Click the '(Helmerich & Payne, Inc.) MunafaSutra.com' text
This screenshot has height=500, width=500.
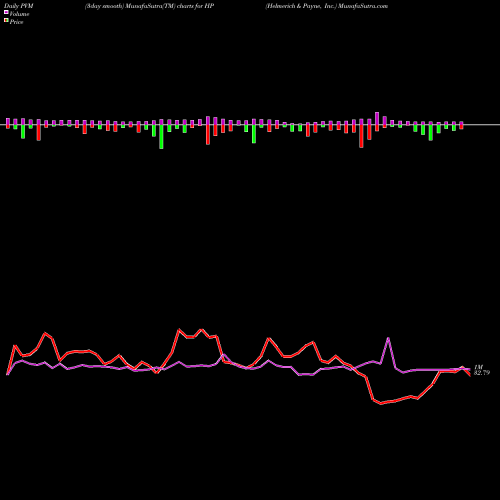(x=327, y=6)
